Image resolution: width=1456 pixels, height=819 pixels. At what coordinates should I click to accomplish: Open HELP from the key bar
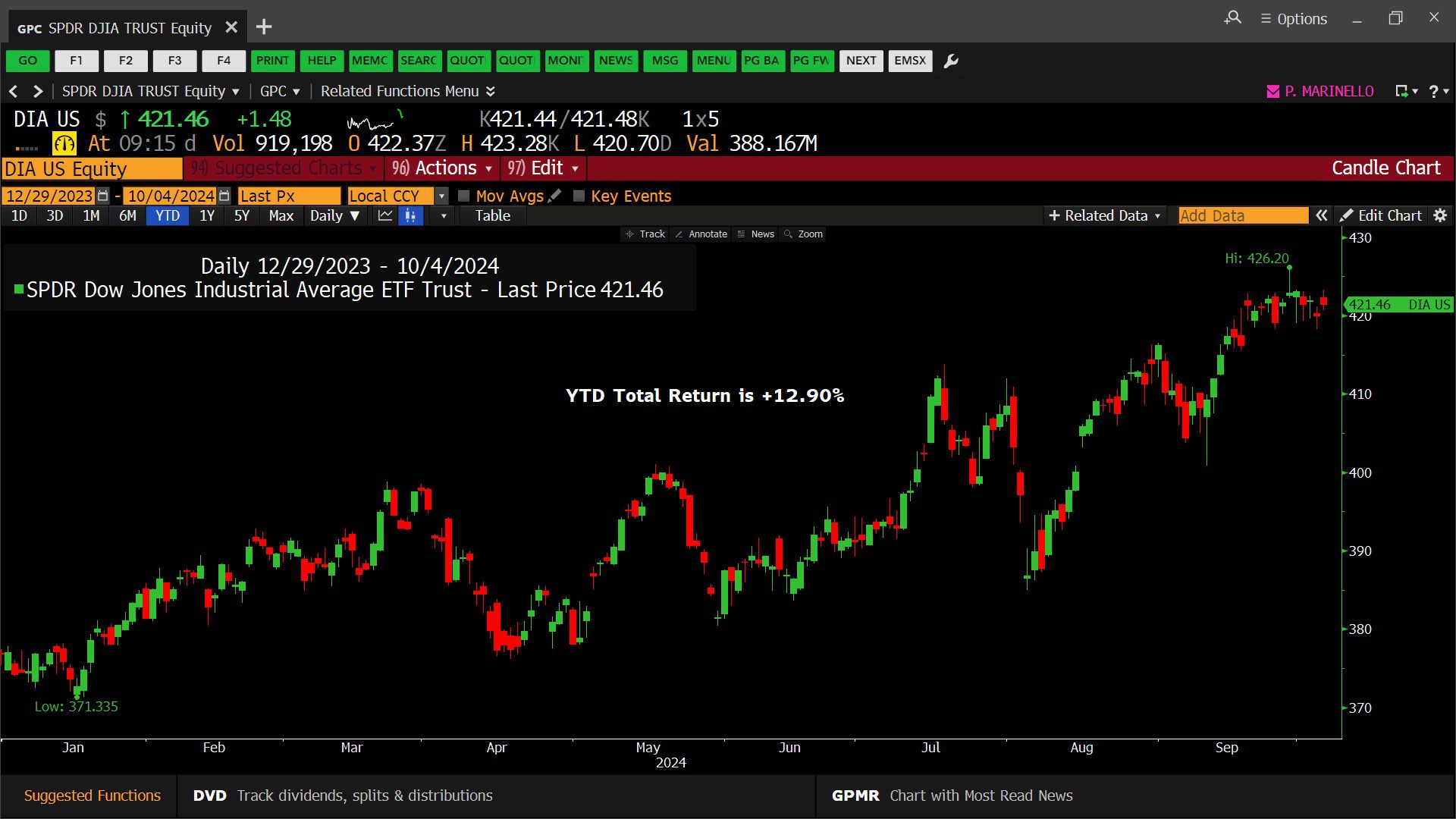pyautogui.click(x=322, y=61)
